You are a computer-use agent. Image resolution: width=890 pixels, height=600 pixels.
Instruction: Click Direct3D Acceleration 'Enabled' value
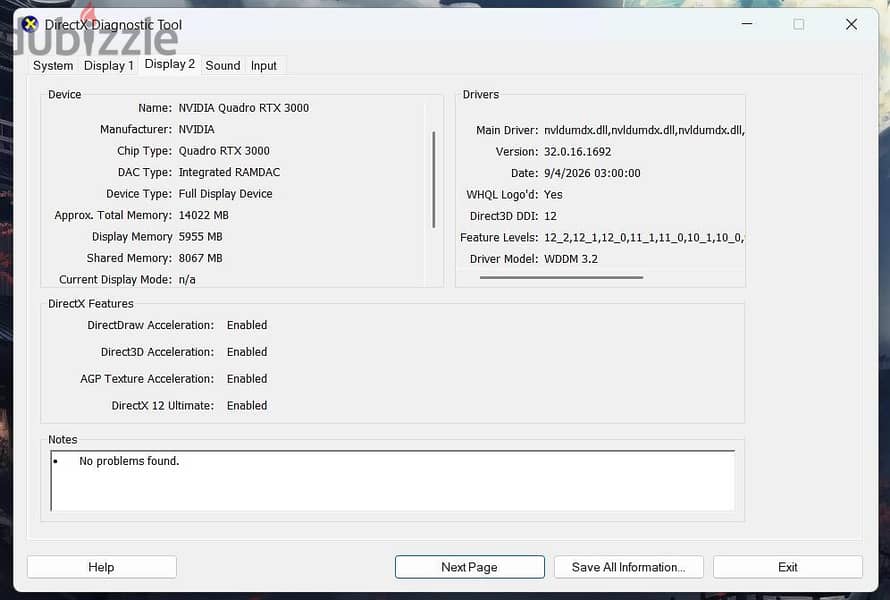coord(247,352)
